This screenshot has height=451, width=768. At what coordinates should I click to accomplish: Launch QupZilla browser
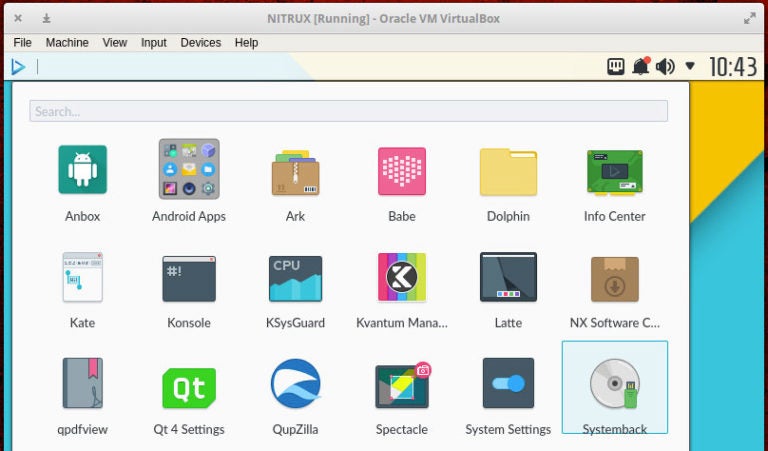295,383
